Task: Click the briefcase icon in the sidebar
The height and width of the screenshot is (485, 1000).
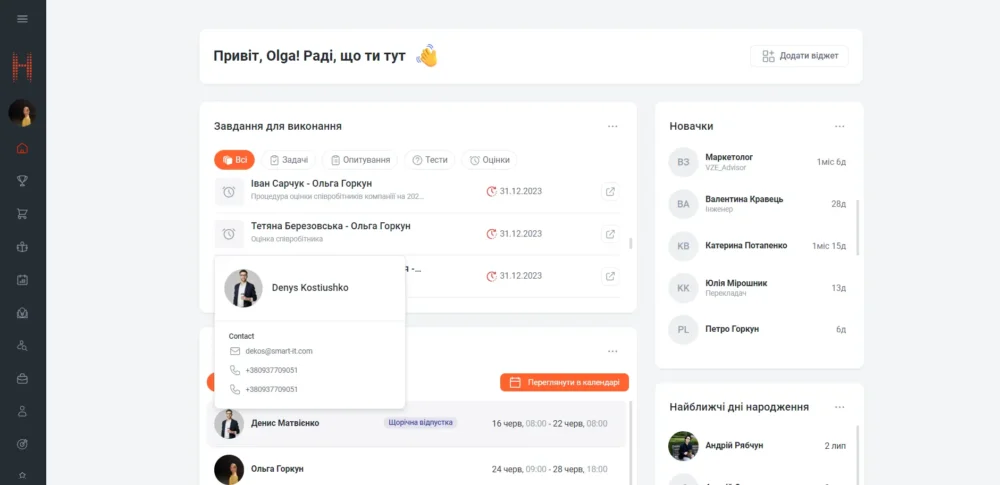Action: click(x=22, y=379)
